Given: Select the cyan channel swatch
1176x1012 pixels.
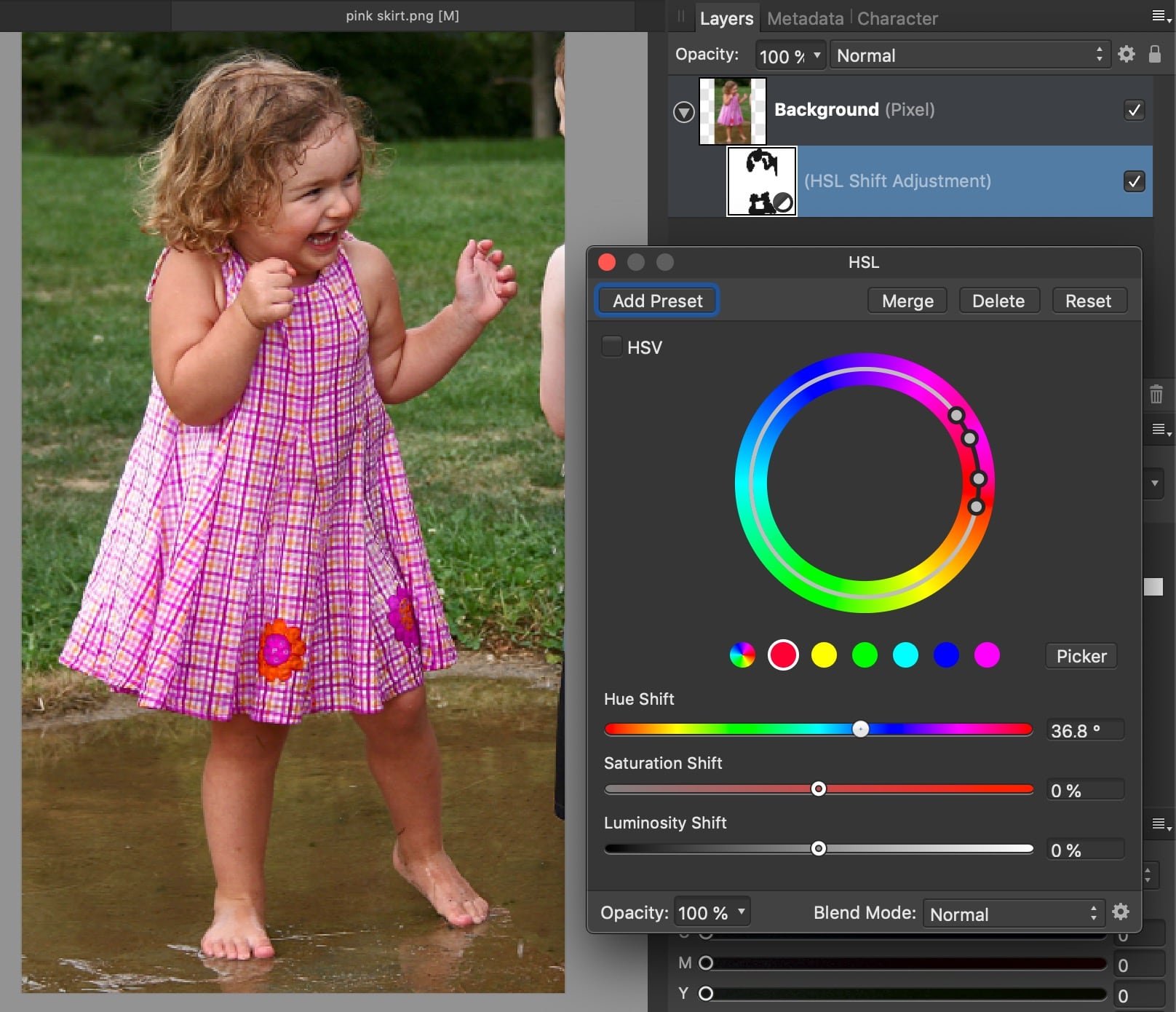Looking at the screenshot, I should (905, 655).
